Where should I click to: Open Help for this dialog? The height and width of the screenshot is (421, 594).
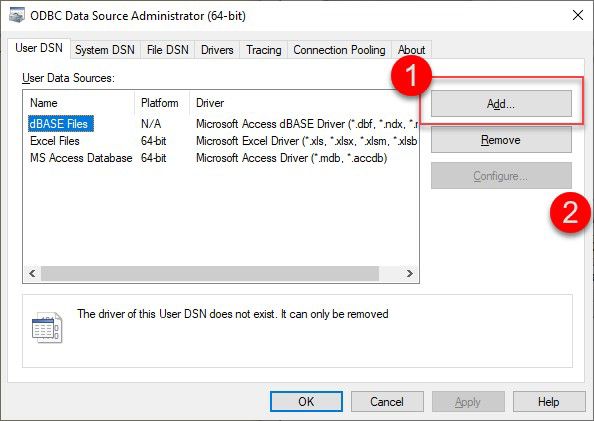click(x=549, y=402)
